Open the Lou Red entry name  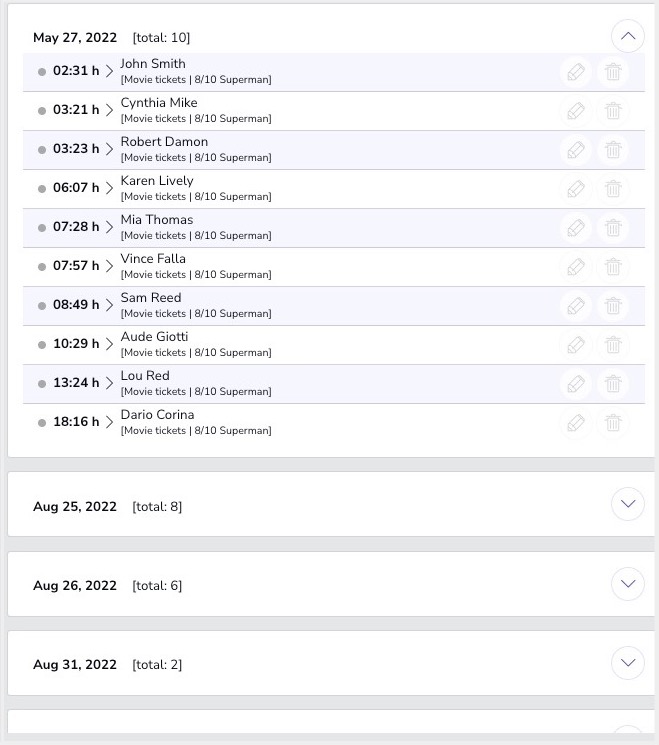(x=145, y=376)
